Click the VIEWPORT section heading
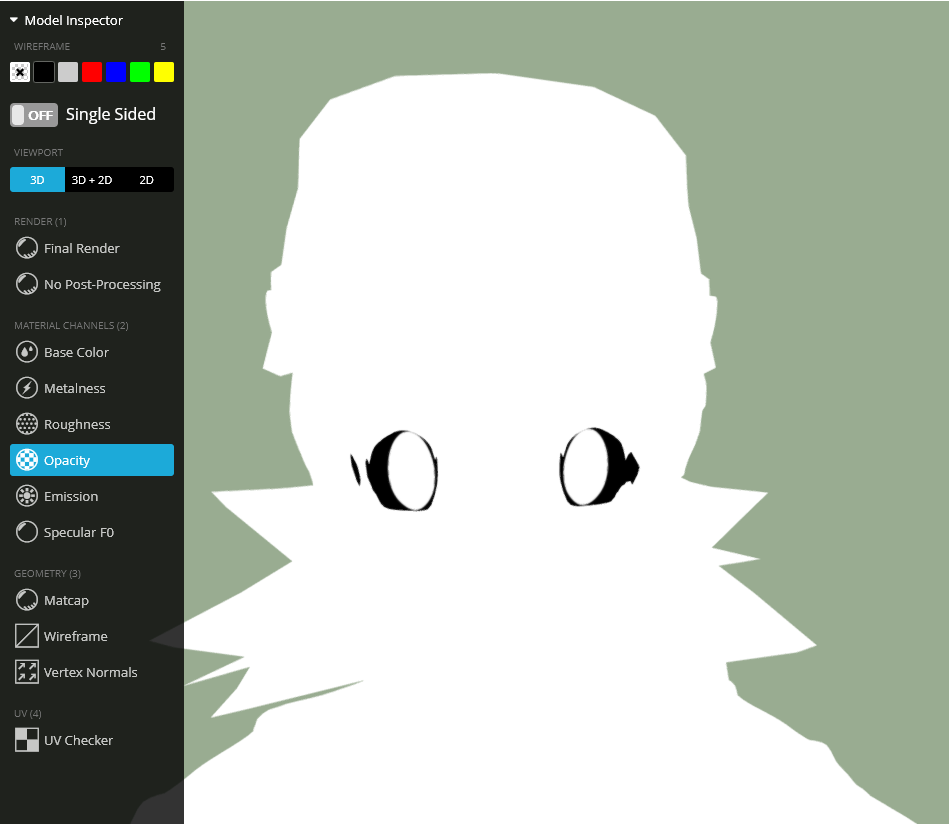The image size is (949, 824). point(38,153)
